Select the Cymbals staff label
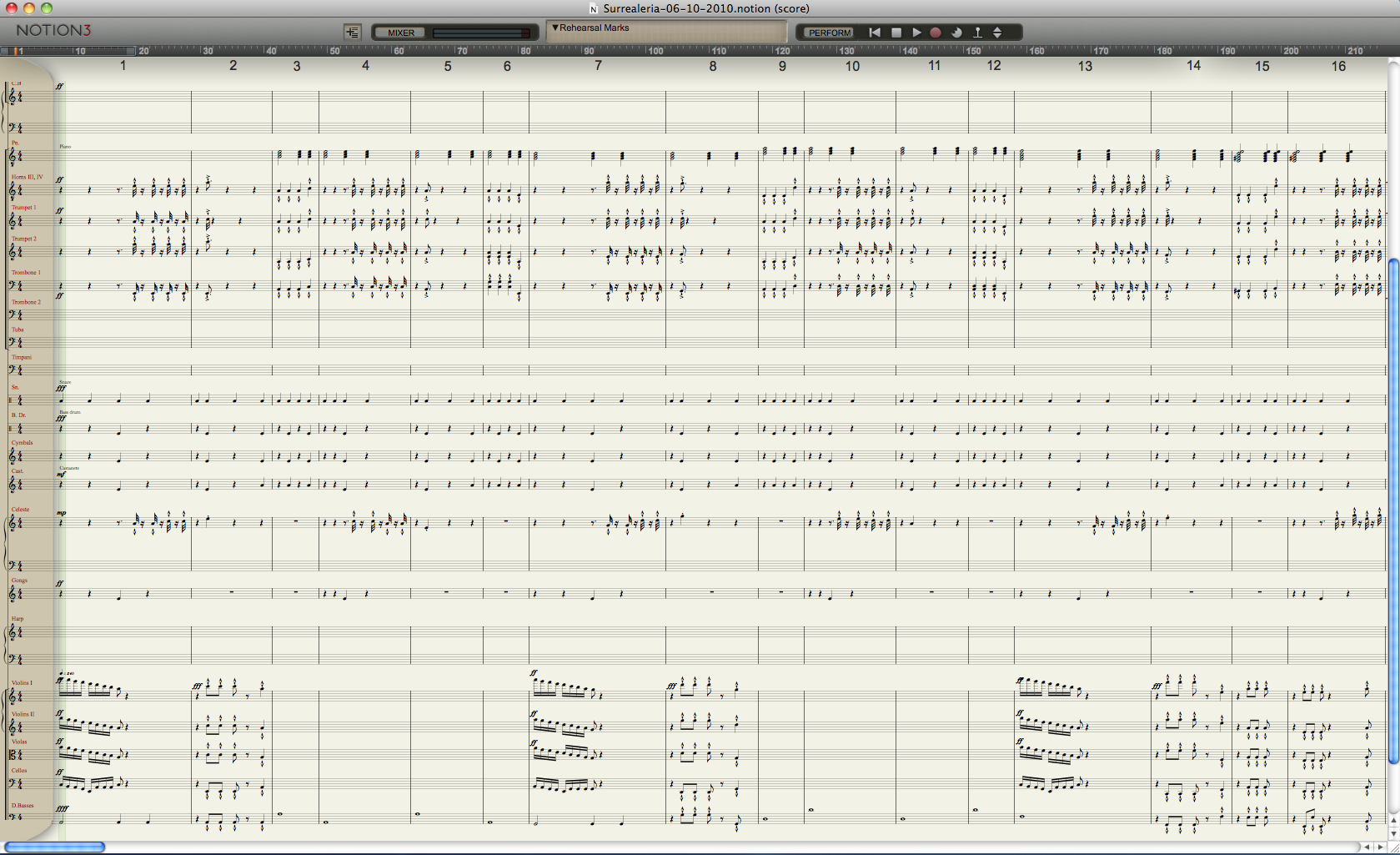Screen dimensions: 1400x855 22,442
